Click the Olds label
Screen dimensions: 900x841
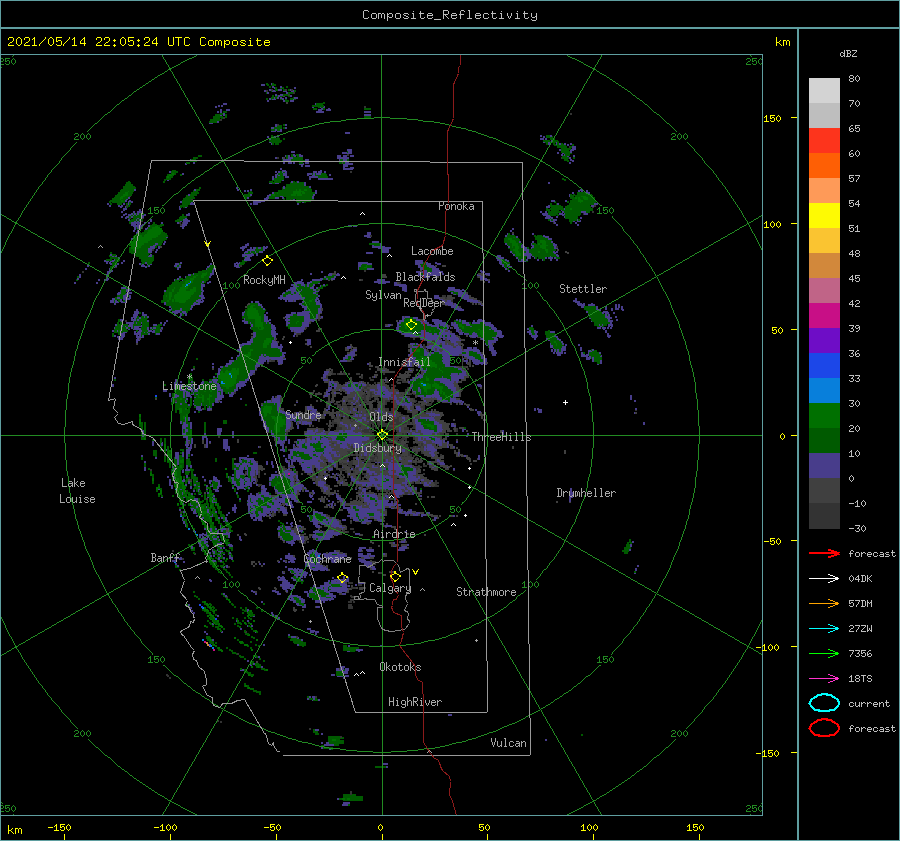coord(381,417)
